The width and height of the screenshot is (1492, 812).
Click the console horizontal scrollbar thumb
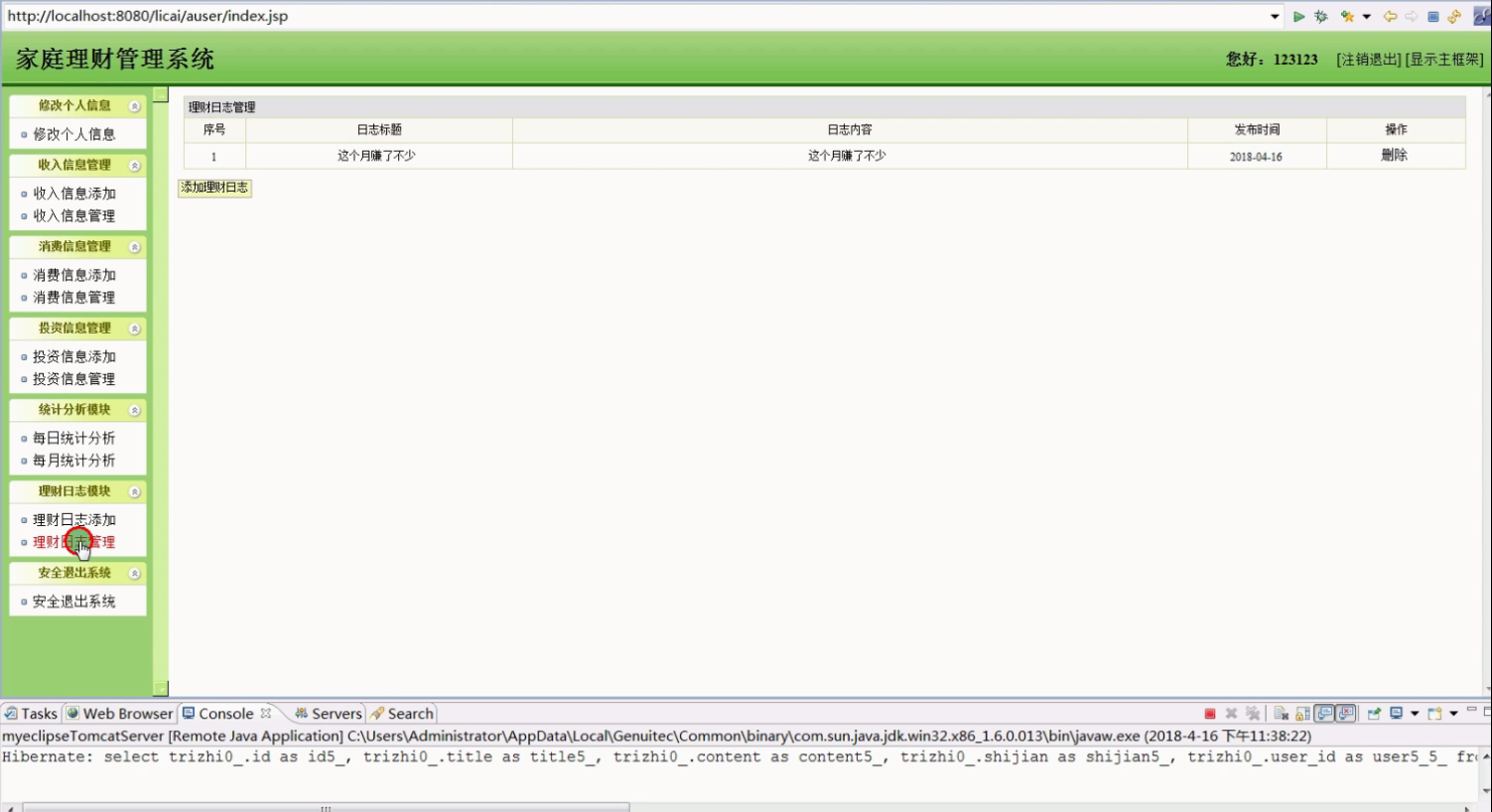326,807
